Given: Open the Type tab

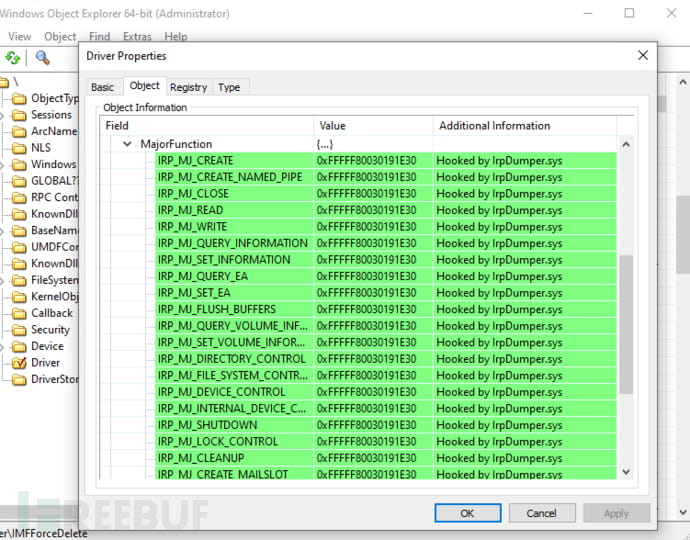Looking at the screenshot, I should click(x=229, y=87).
